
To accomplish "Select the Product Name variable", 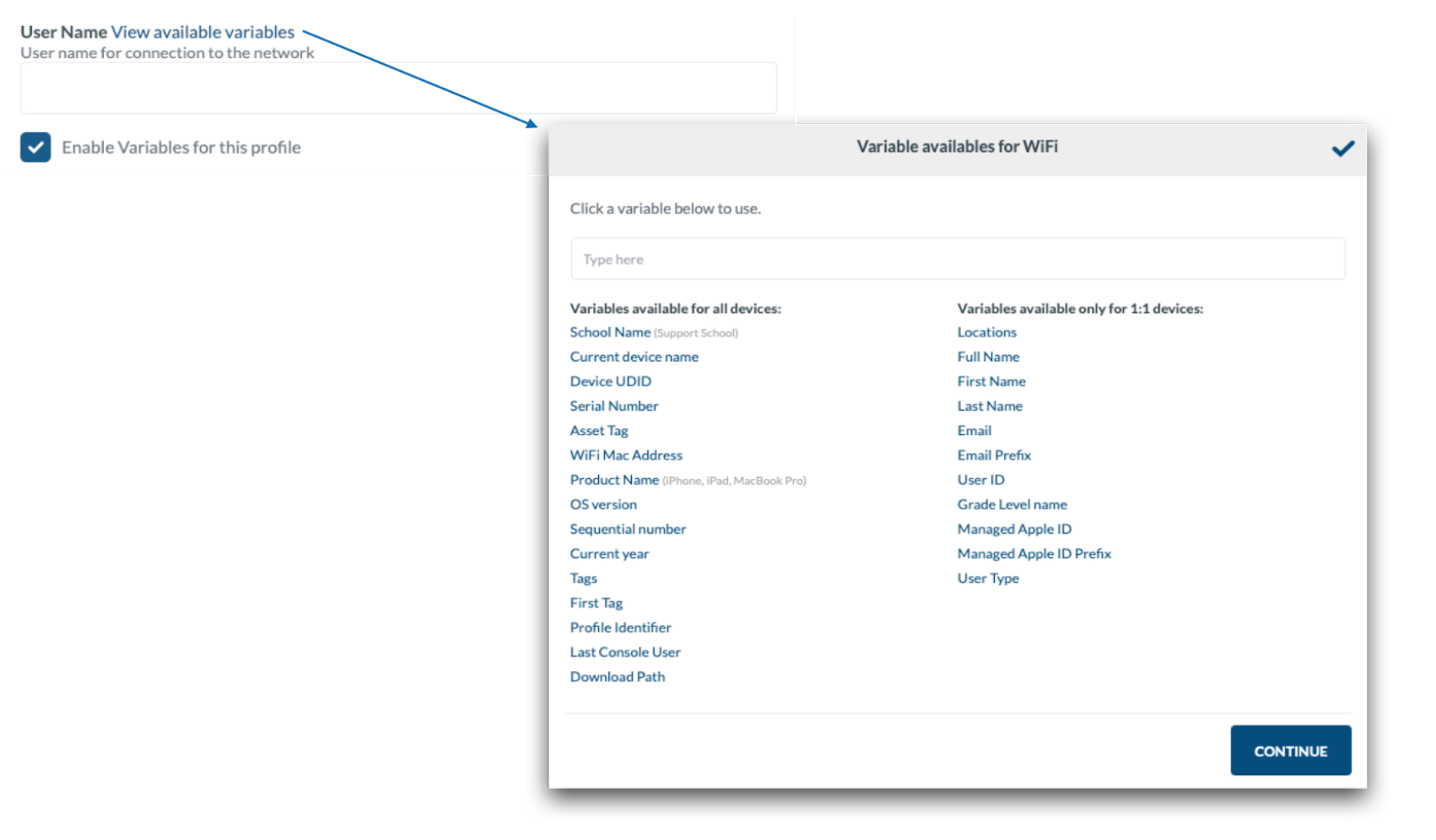I will (613, 480).
